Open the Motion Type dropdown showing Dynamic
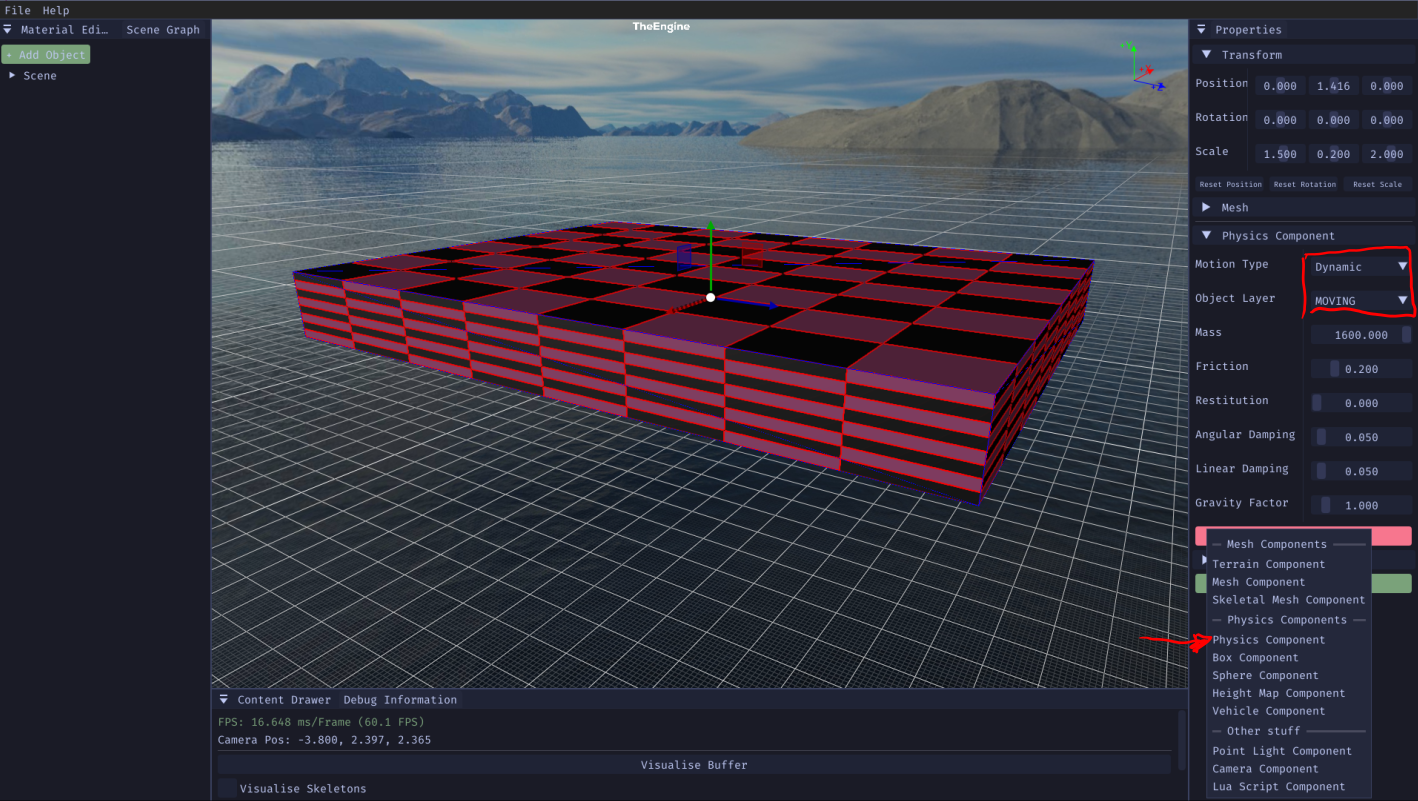The image size is (1418, 801). pos(1360,267)
